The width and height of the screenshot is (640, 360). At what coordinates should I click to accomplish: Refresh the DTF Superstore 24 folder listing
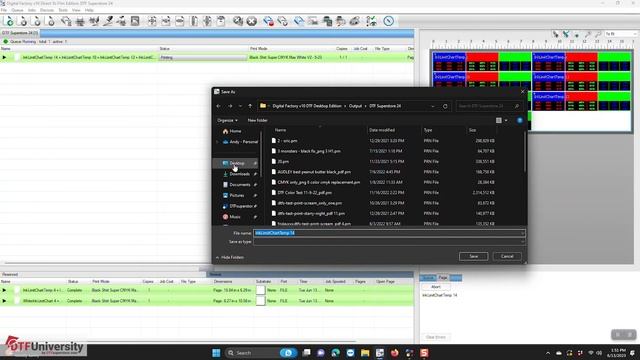click(445, 106)
